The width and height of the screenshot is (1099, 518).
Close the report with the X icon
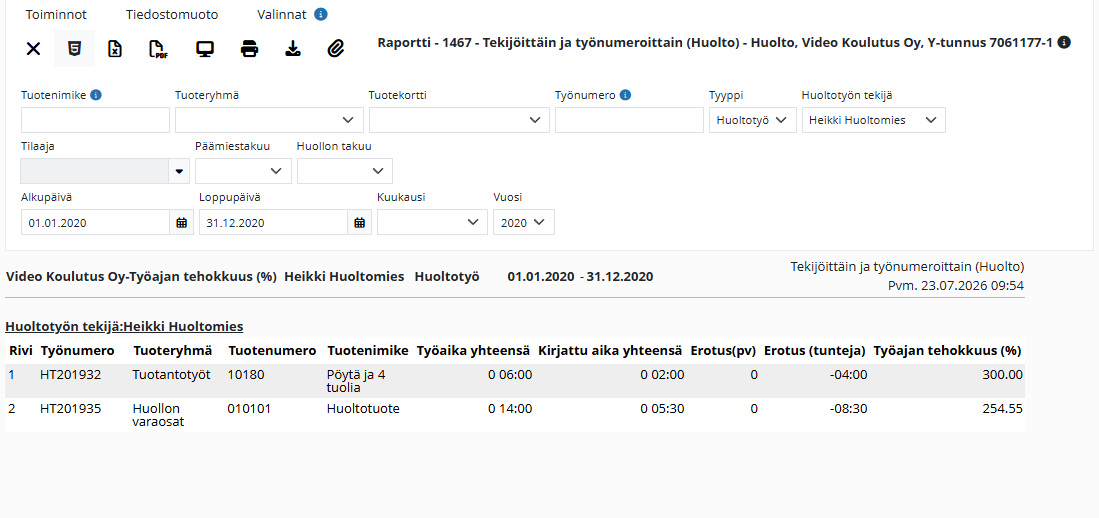pyautogui.click(x=33, y=49)
